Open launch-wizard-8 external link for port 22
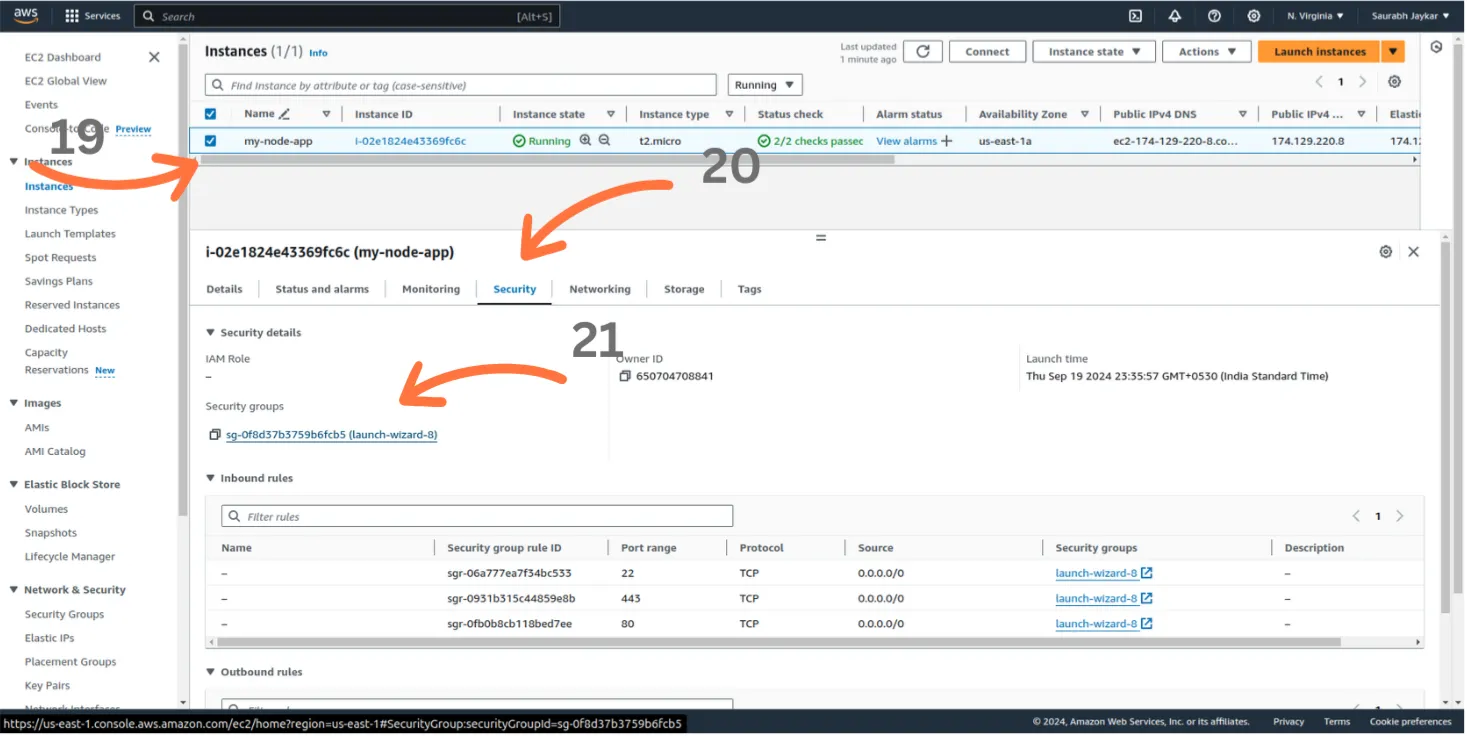1467x738 pixels. (1147, 573)
